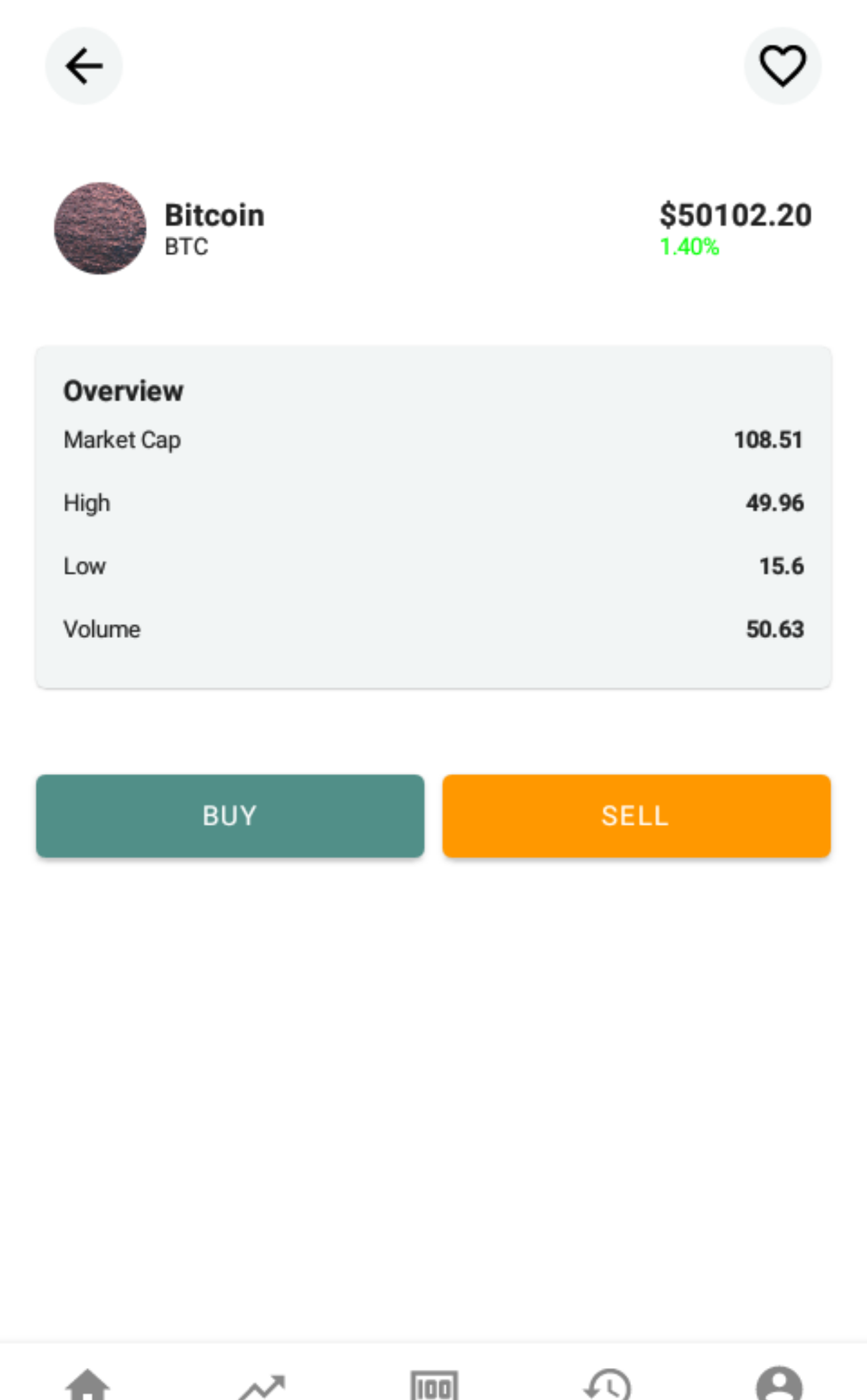Open the money bill tab in bottom bar

(434, 1385)
